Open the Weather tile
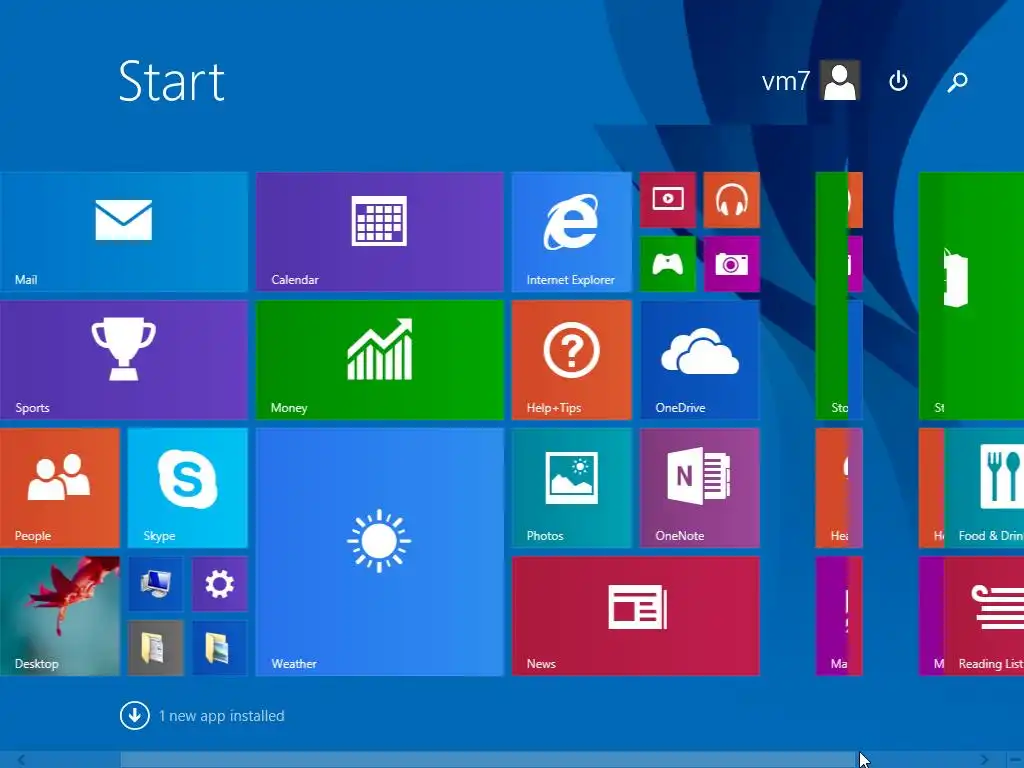 379,552
